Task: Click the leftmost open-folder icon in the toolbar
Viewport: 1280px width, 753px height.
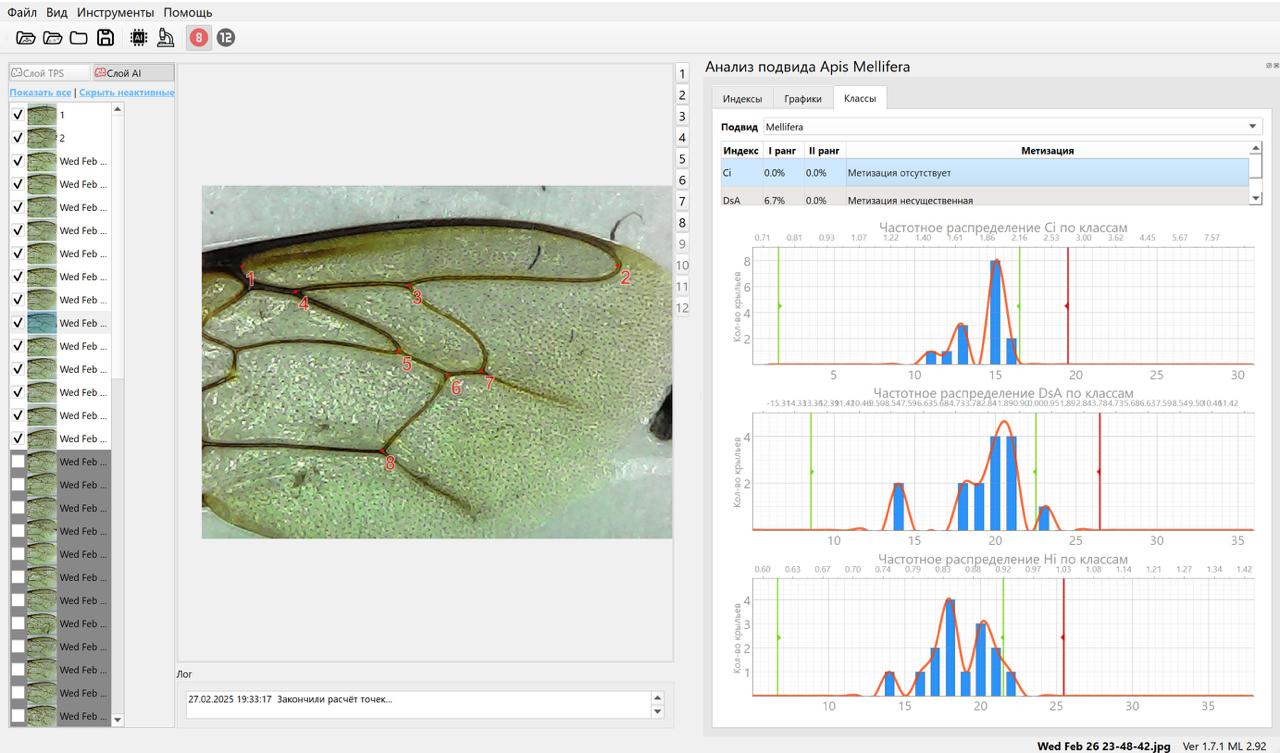Action: (26, 38)
